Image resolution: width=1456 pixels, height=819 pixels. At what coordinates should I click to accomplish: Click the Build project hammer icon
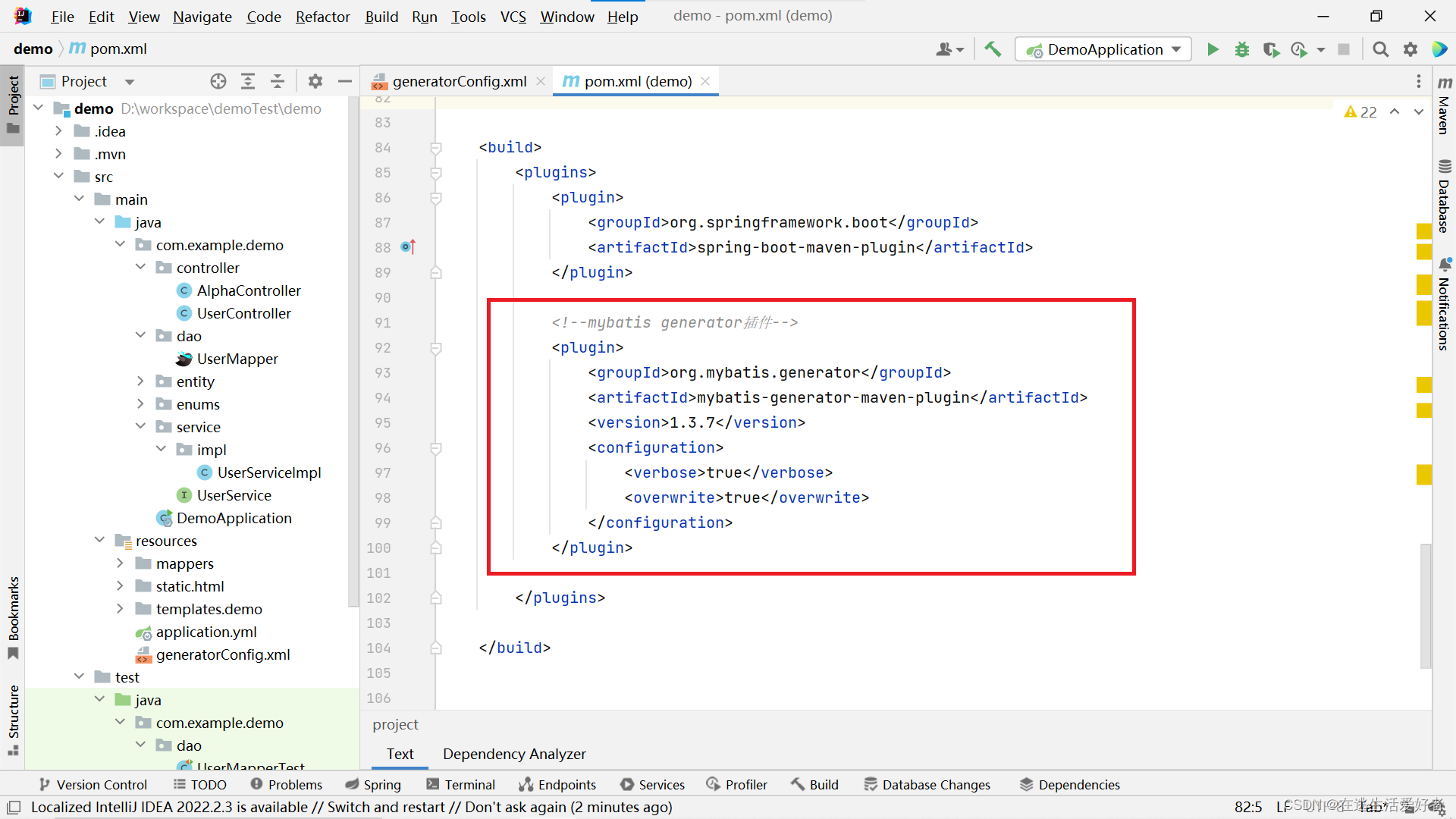click(993, 50)
